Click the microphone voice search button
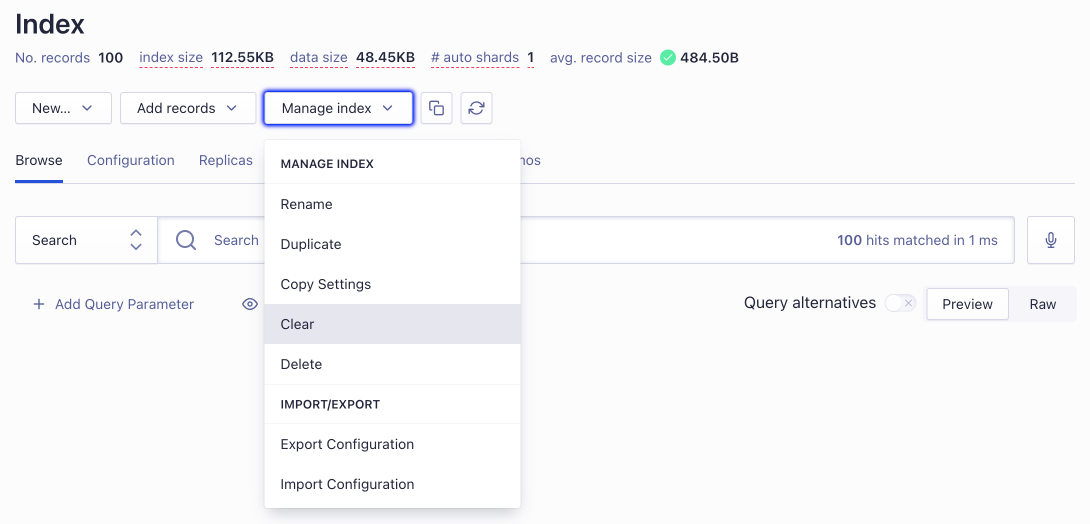Screen dimensions: 1090x524 click(1051, 240)
